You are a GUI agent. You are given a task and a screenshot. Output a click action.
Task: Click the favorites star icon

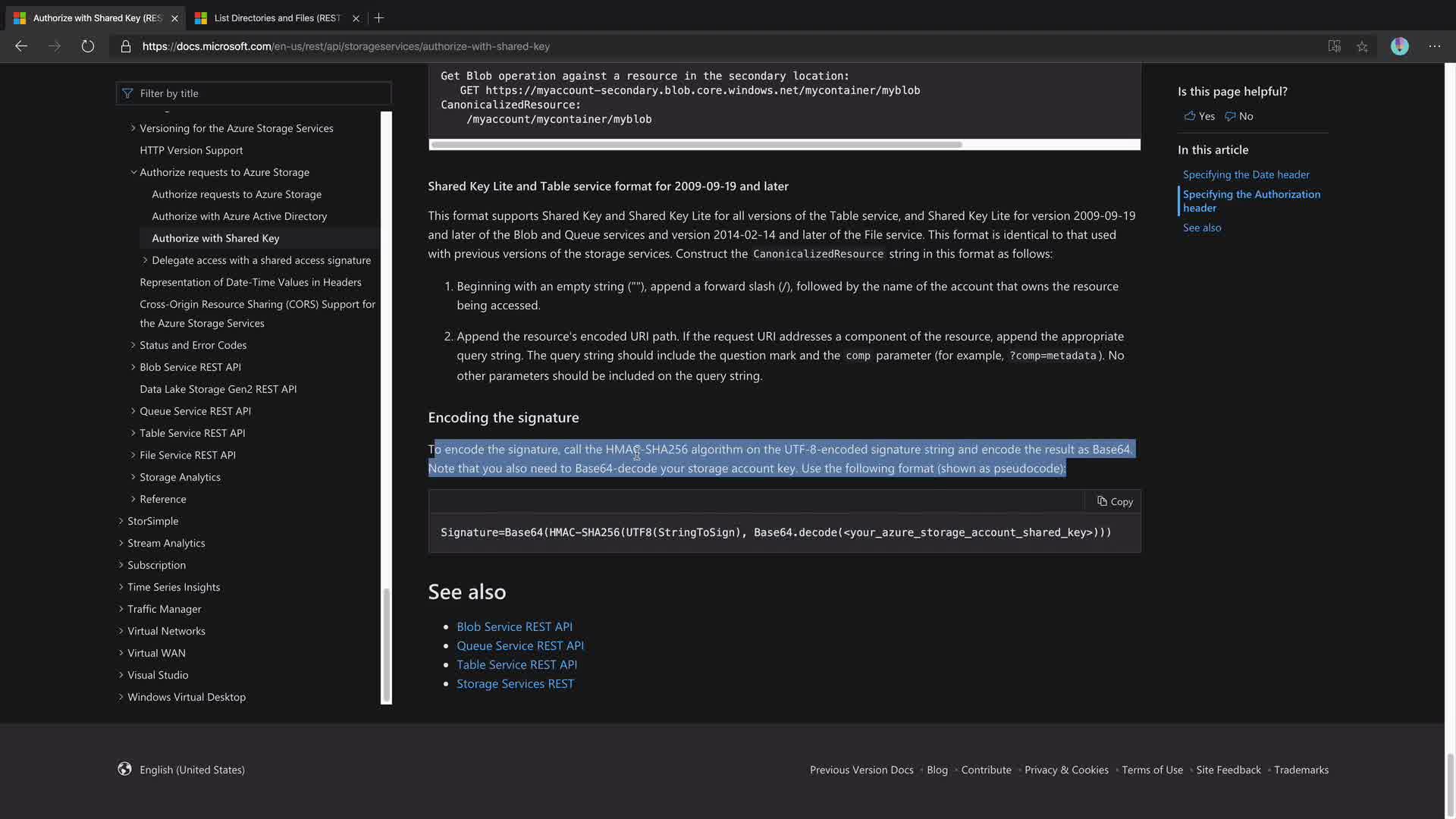(x=1362, y=46)
